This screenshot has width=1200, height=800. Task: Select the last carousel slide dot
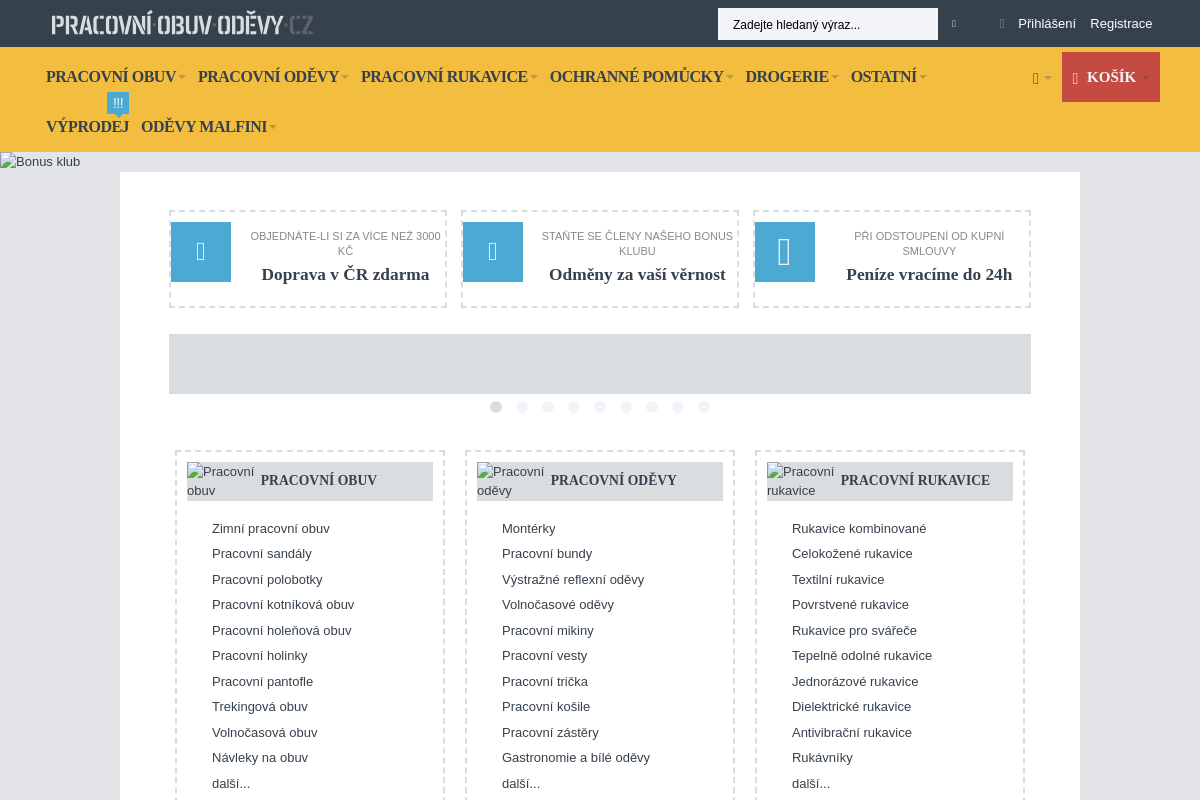tap(704, 407)
